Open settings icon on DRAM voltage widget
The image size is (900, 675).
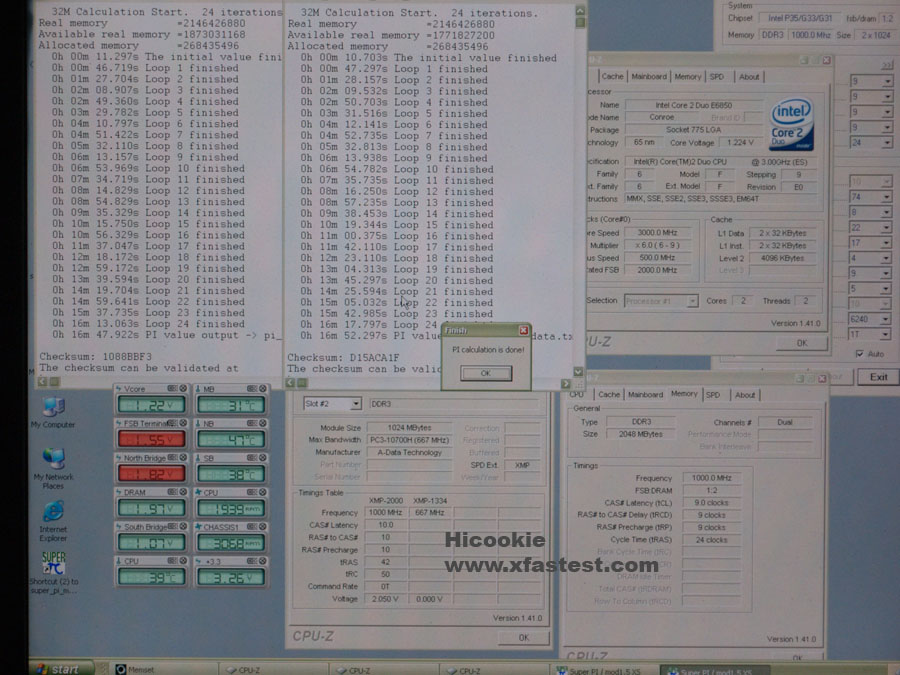pos(173,492)
